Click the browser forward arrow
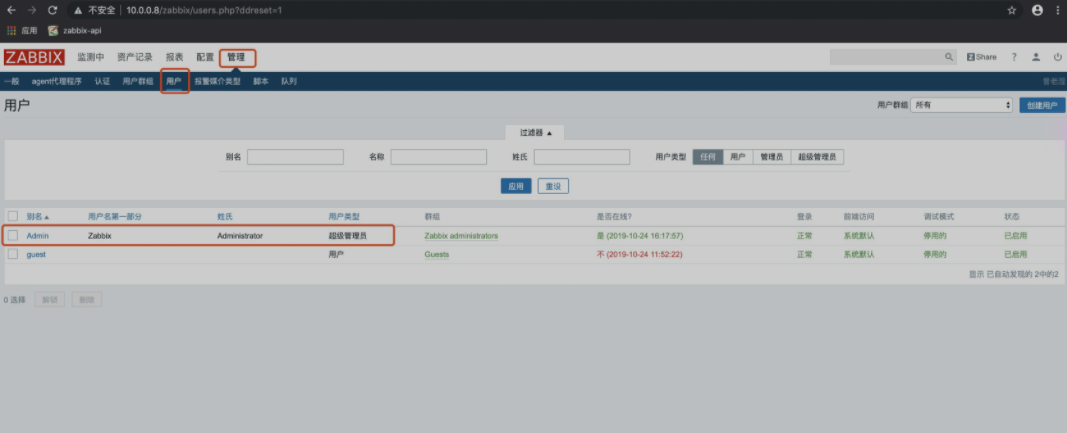Image resolution: width=1067 pixels, height=433 pixels. [x=31, y=10]
